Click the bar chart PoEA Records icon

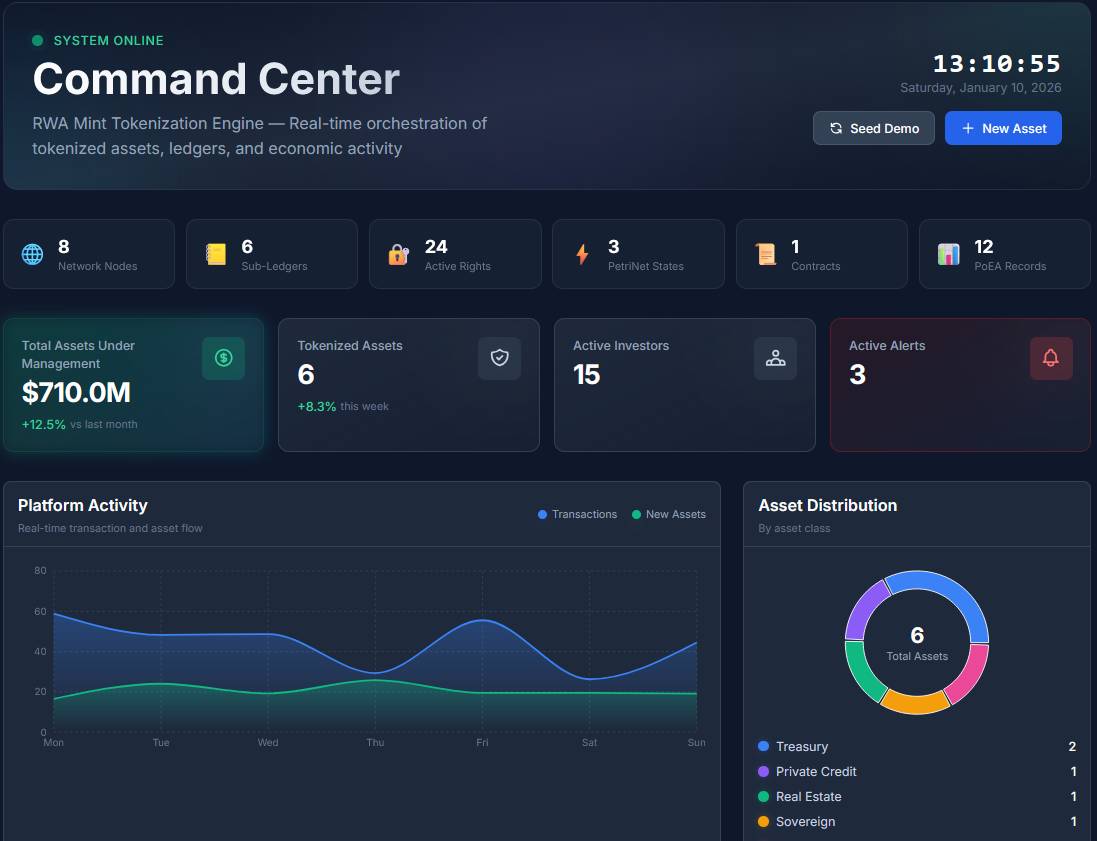point(949,254)
